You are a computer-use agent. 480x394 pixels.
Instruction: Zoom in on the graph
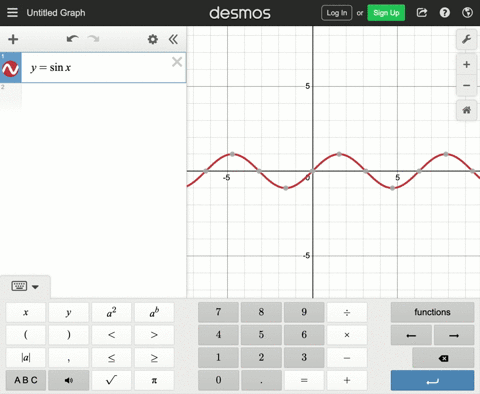(x=466, y=65)
